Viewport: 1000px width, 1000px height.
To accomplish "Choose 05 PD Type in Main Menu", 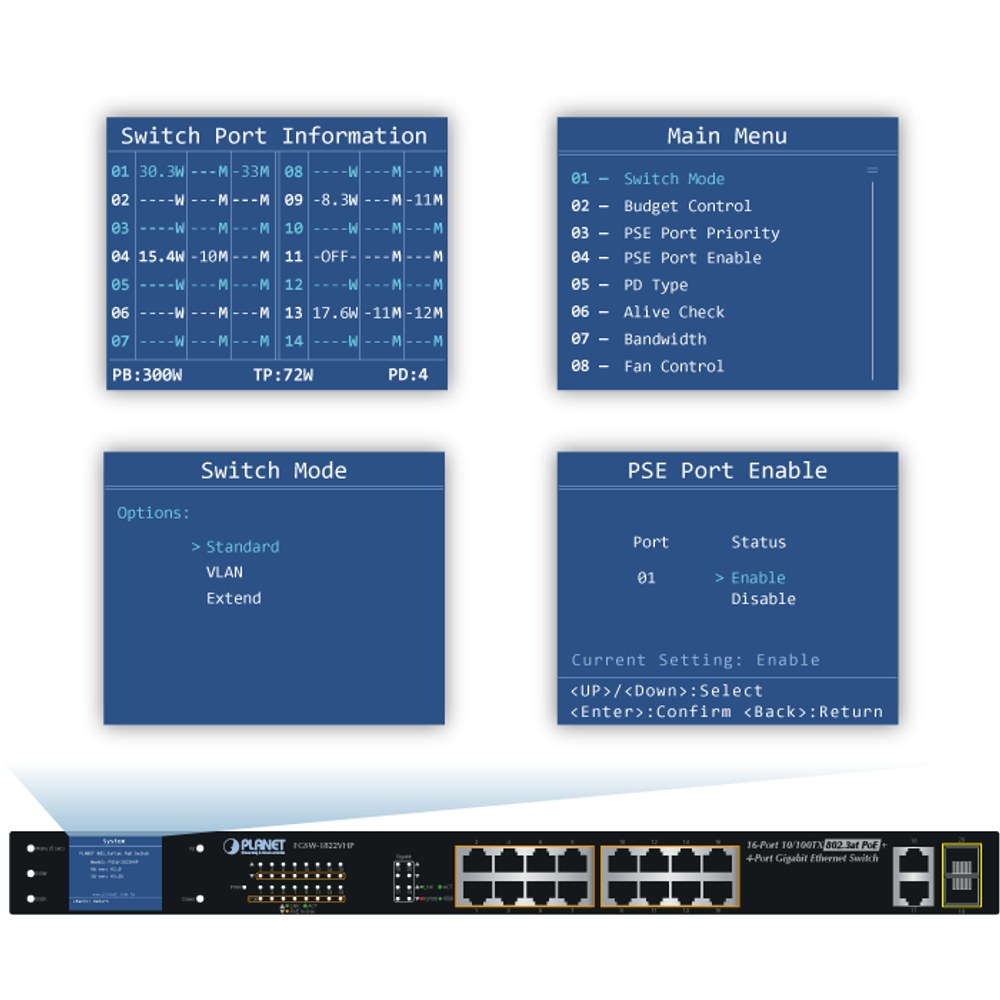I will [629, 285].
